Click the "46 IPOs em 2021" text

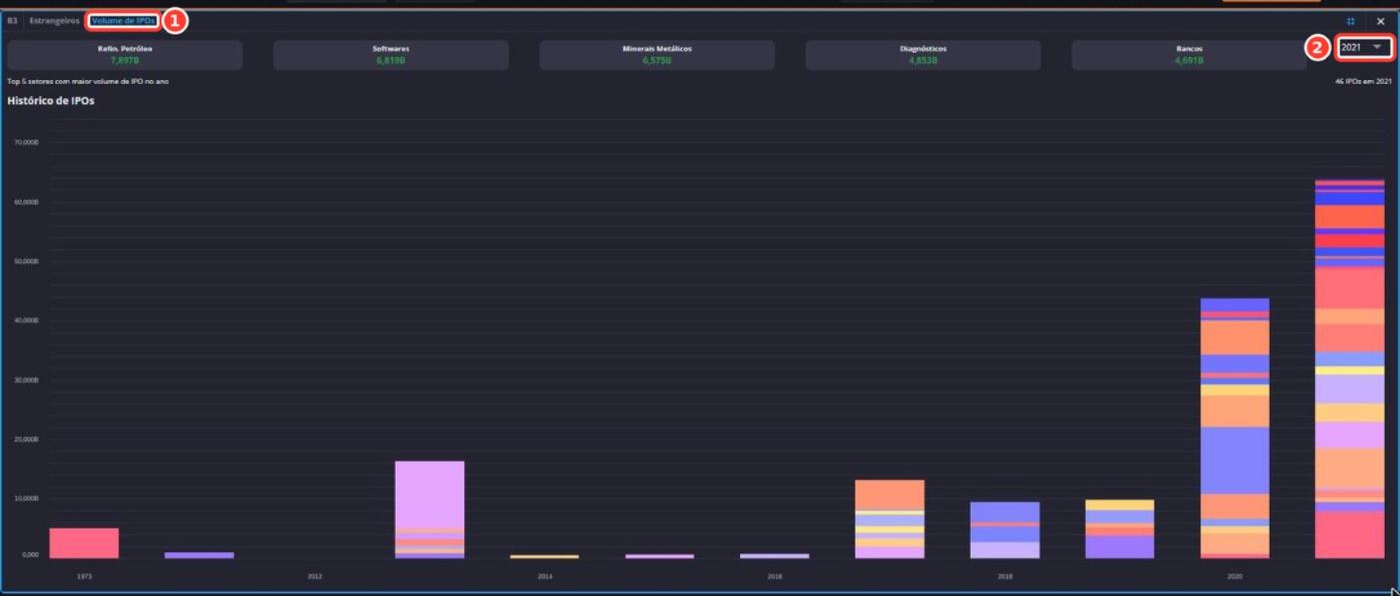[x=1363, y=81]
